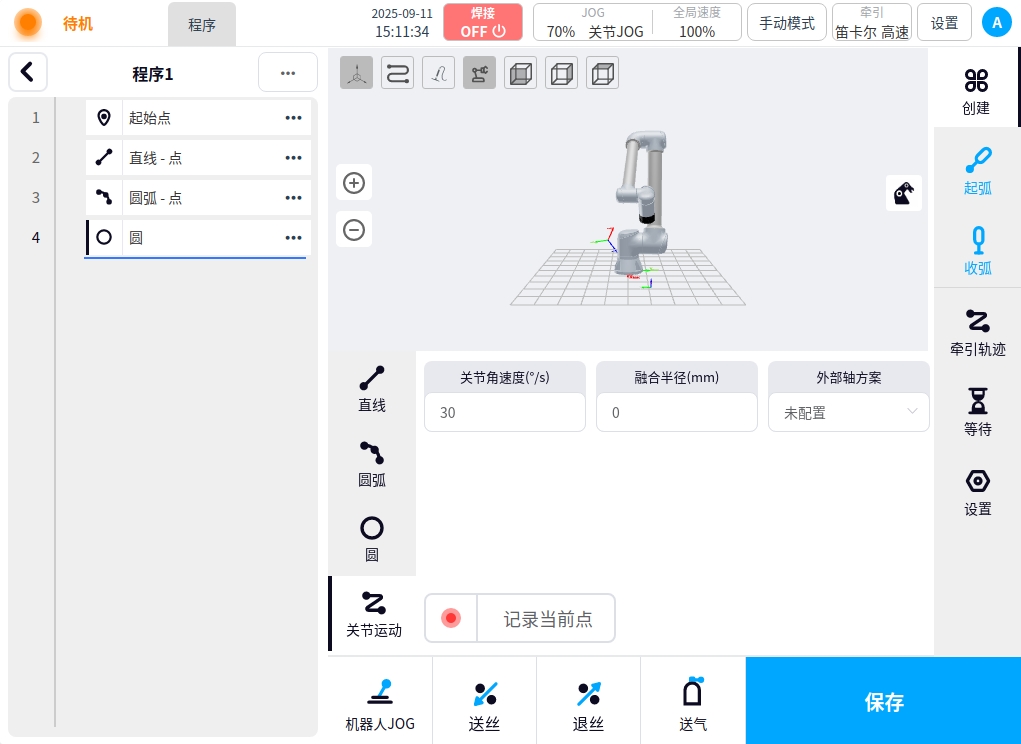Screen dimensions: 1021x744
Task: Click the arc end (收弧) icon
Action: pos(977,250)
